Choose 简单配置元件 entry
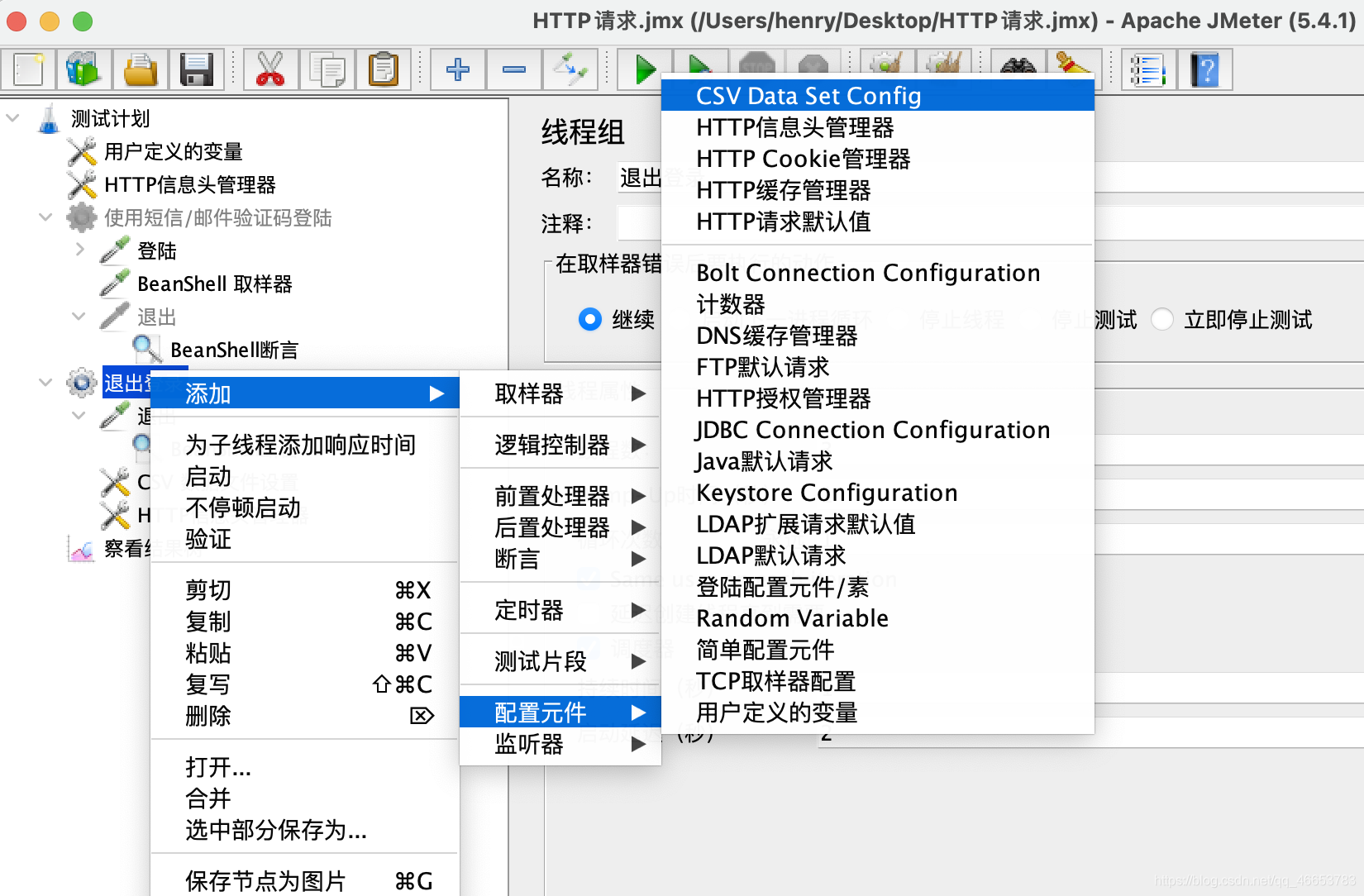 (x=878, y=650)
